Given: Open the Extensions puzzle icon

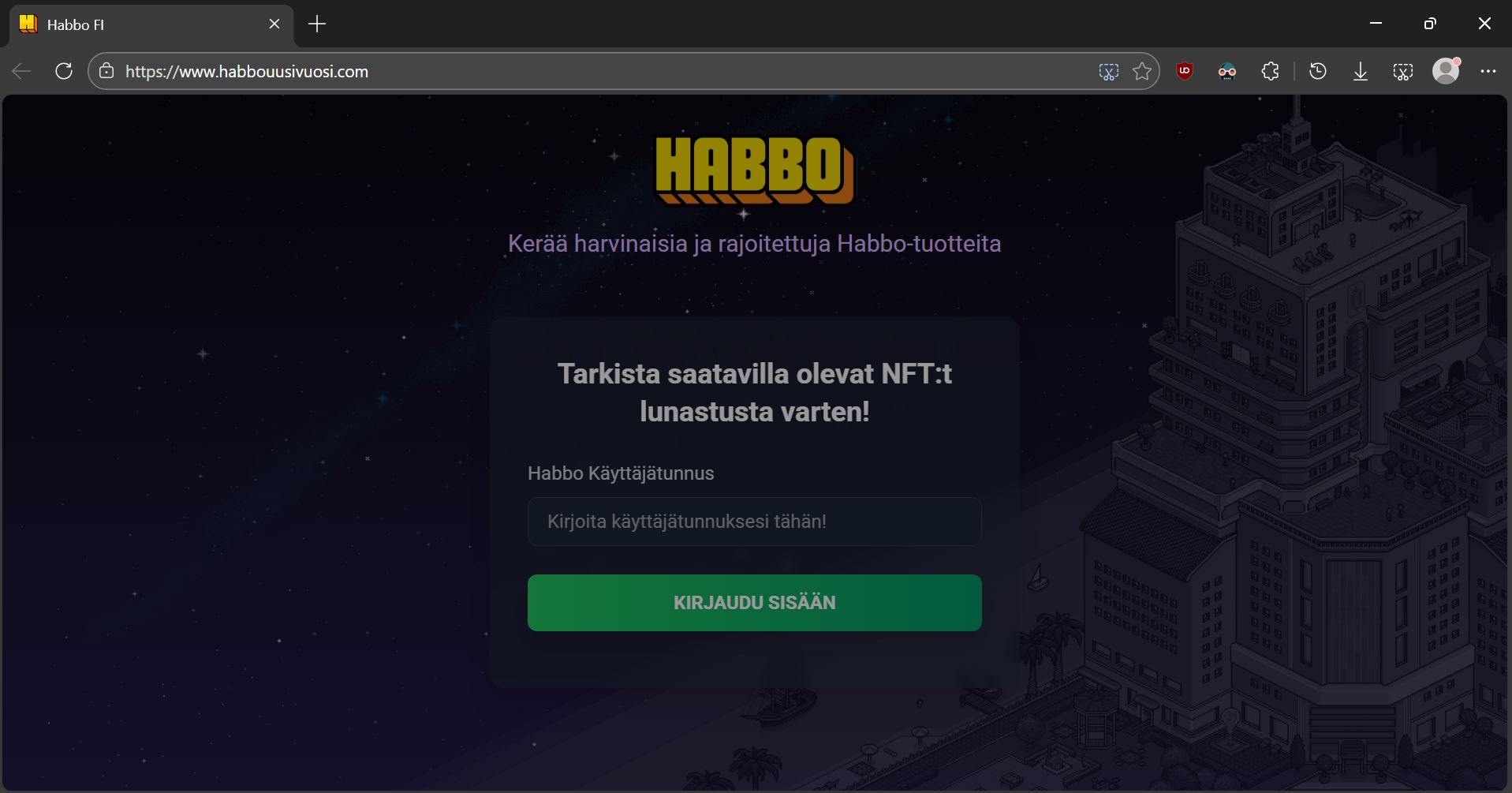Looking at the screenshot, I should point(1270,71).
